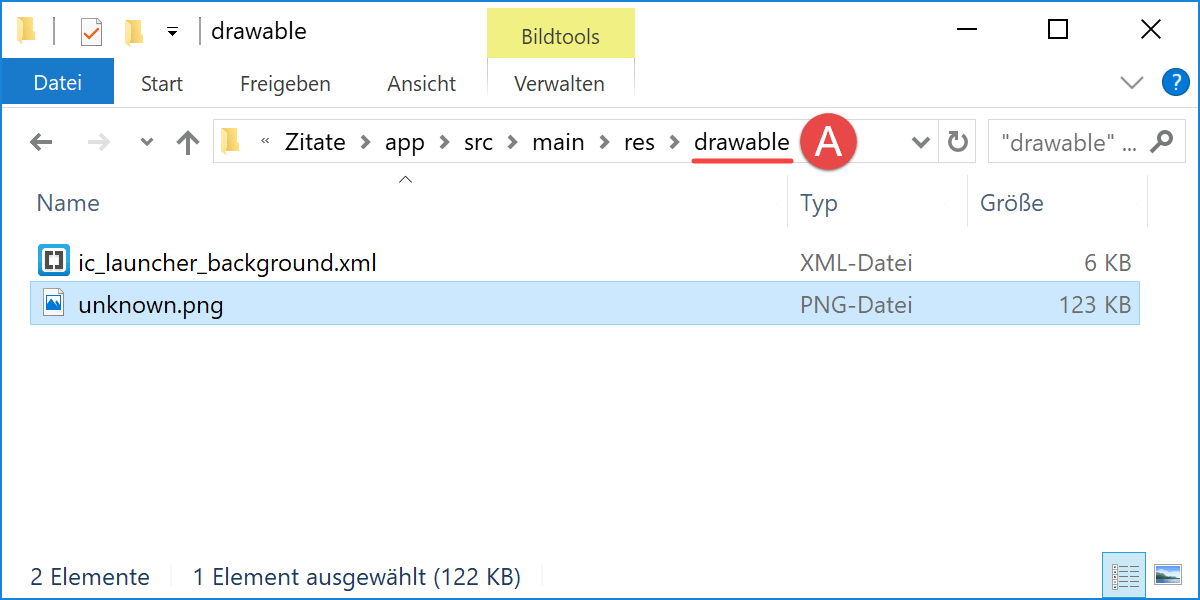Refresh the drawable folder view

click(x=958, y=142)
